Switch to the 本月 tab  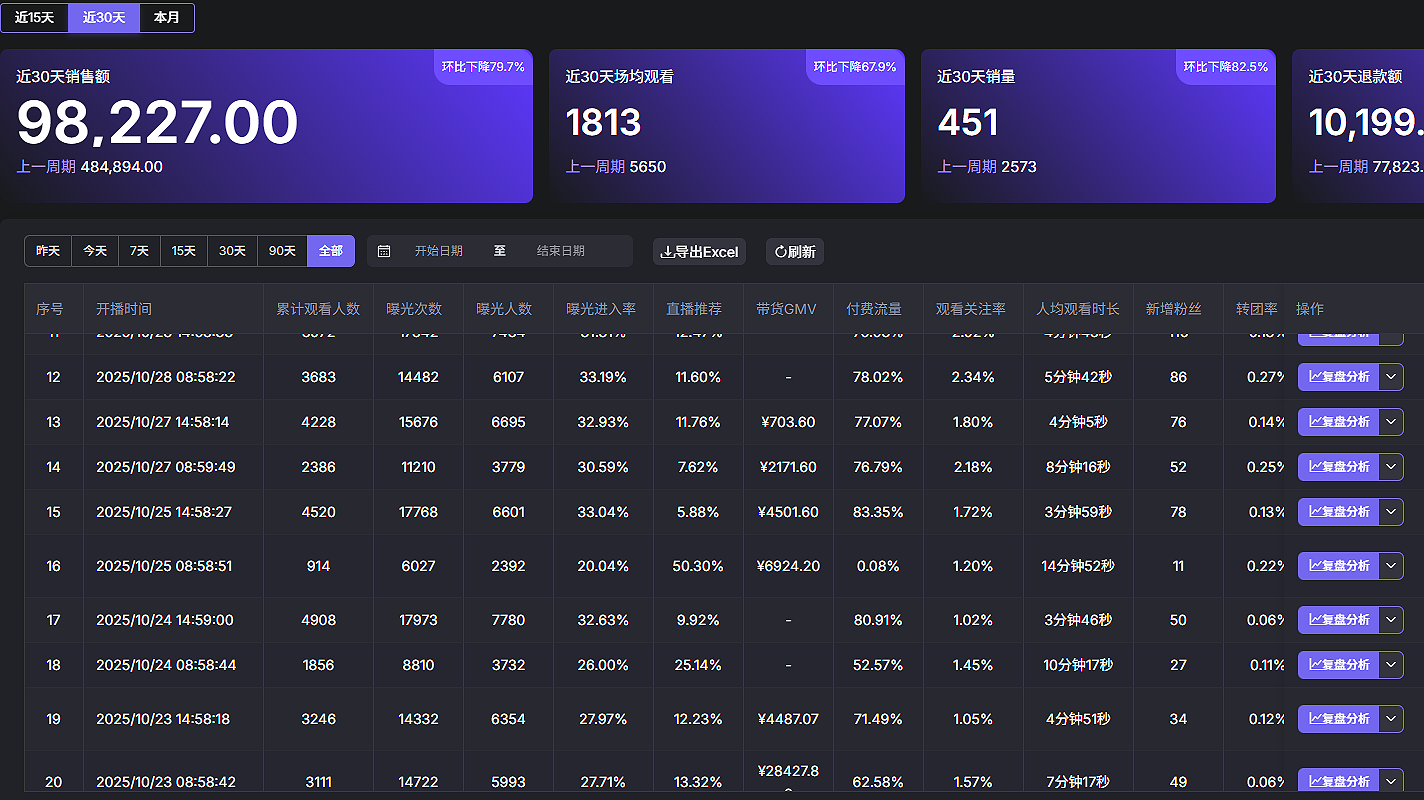point(167,18)
